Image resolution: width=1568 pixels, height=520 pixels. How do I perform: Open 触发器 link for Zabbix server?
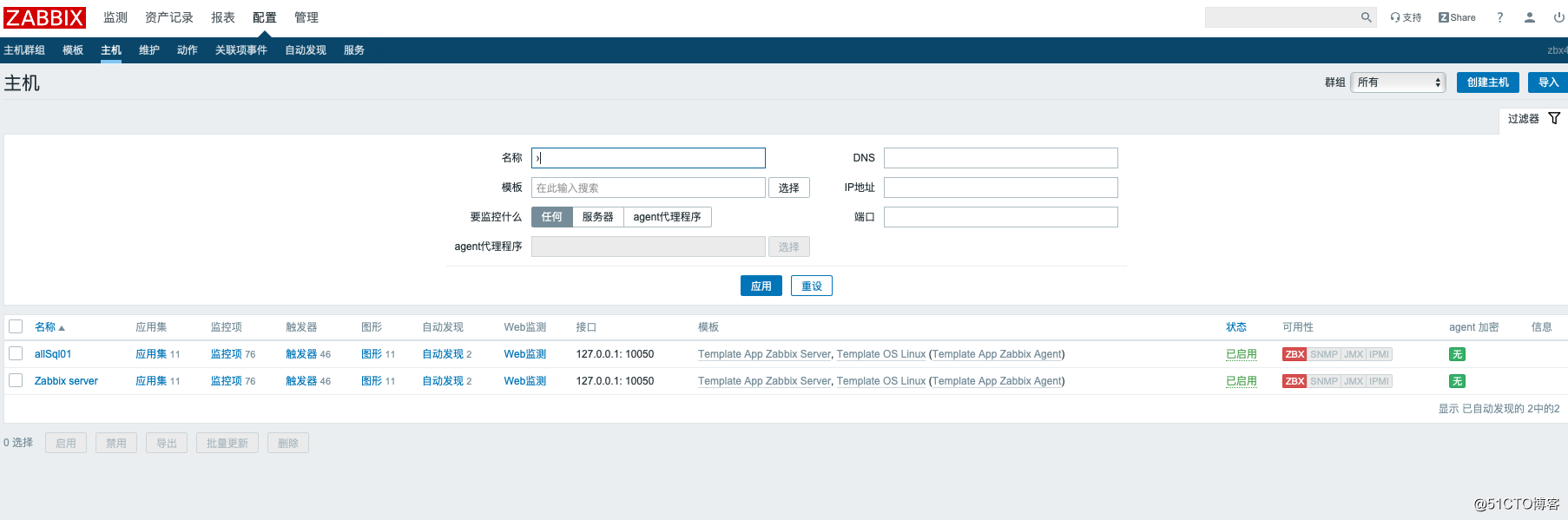coord(301,381)
